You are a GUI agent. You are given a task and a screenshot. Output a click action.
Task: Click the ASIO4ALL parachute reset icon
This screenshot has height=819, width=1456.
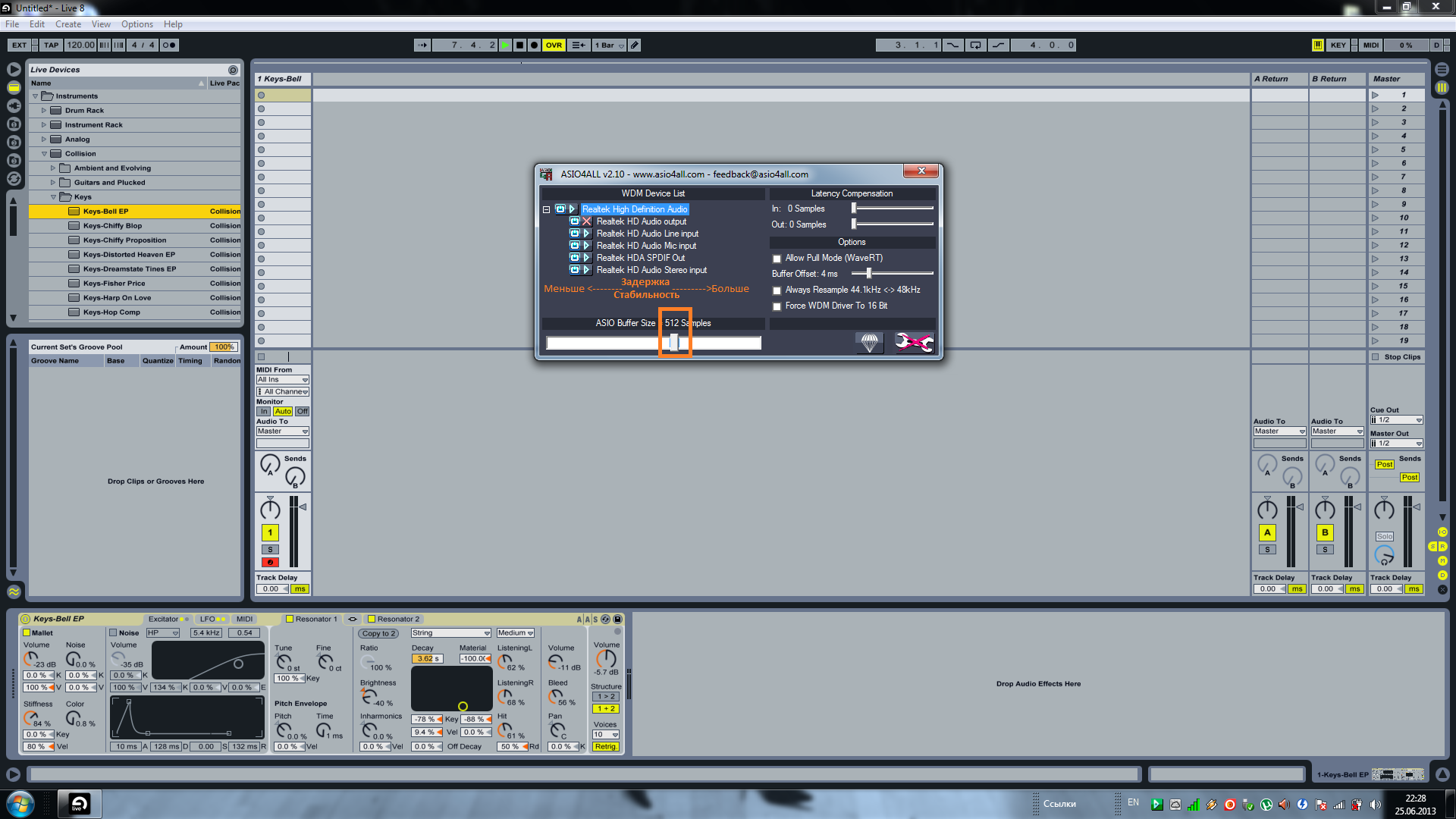870,343
